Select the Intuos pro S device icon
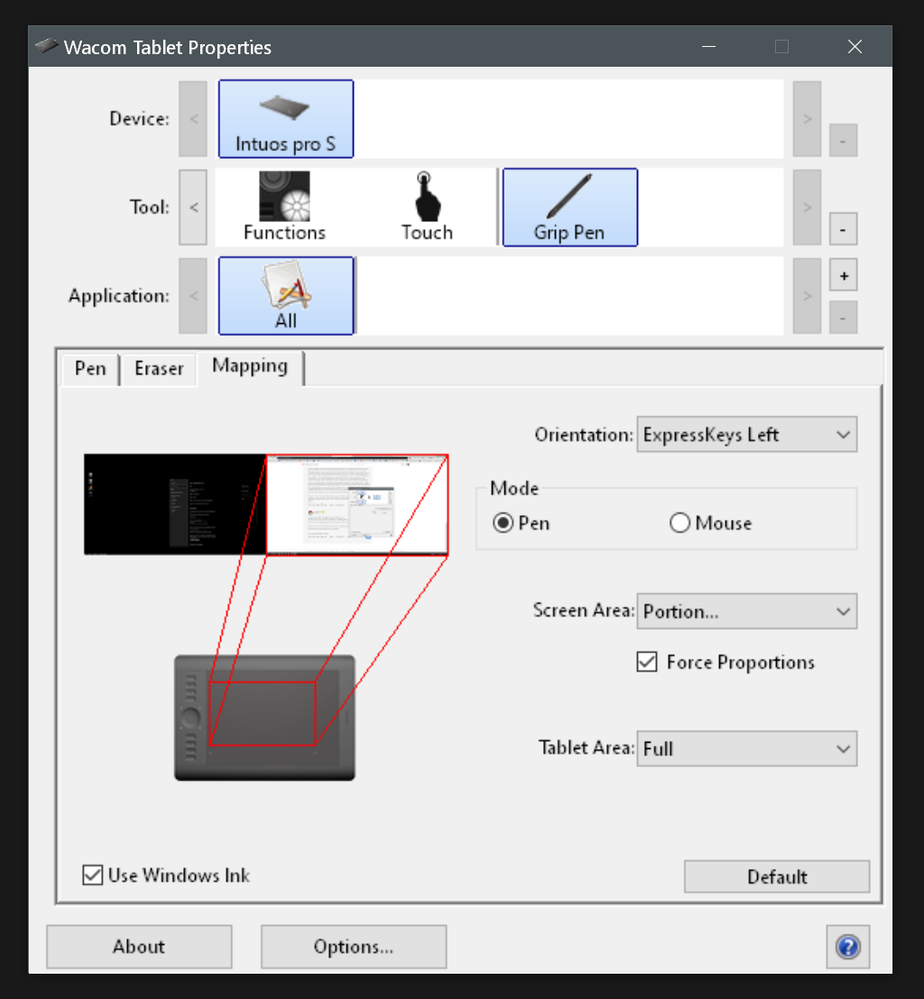Viewport: 924px width, 999px height. (285, 119)
